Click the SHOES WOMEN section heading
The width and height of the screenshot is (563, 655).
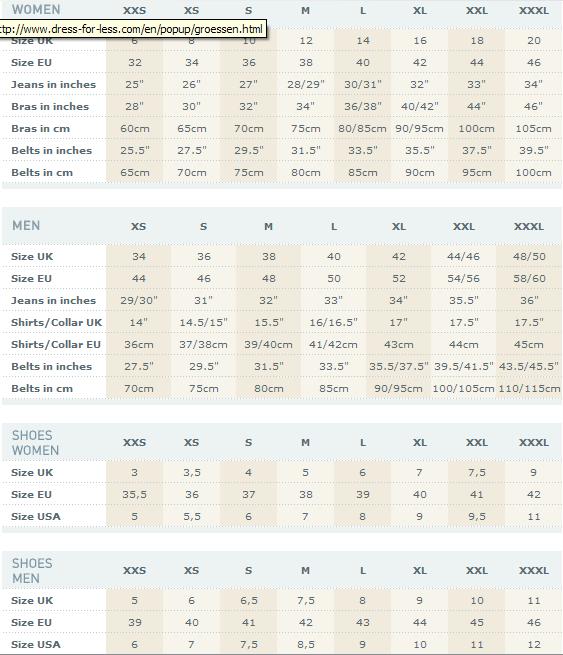coord(35,443)
